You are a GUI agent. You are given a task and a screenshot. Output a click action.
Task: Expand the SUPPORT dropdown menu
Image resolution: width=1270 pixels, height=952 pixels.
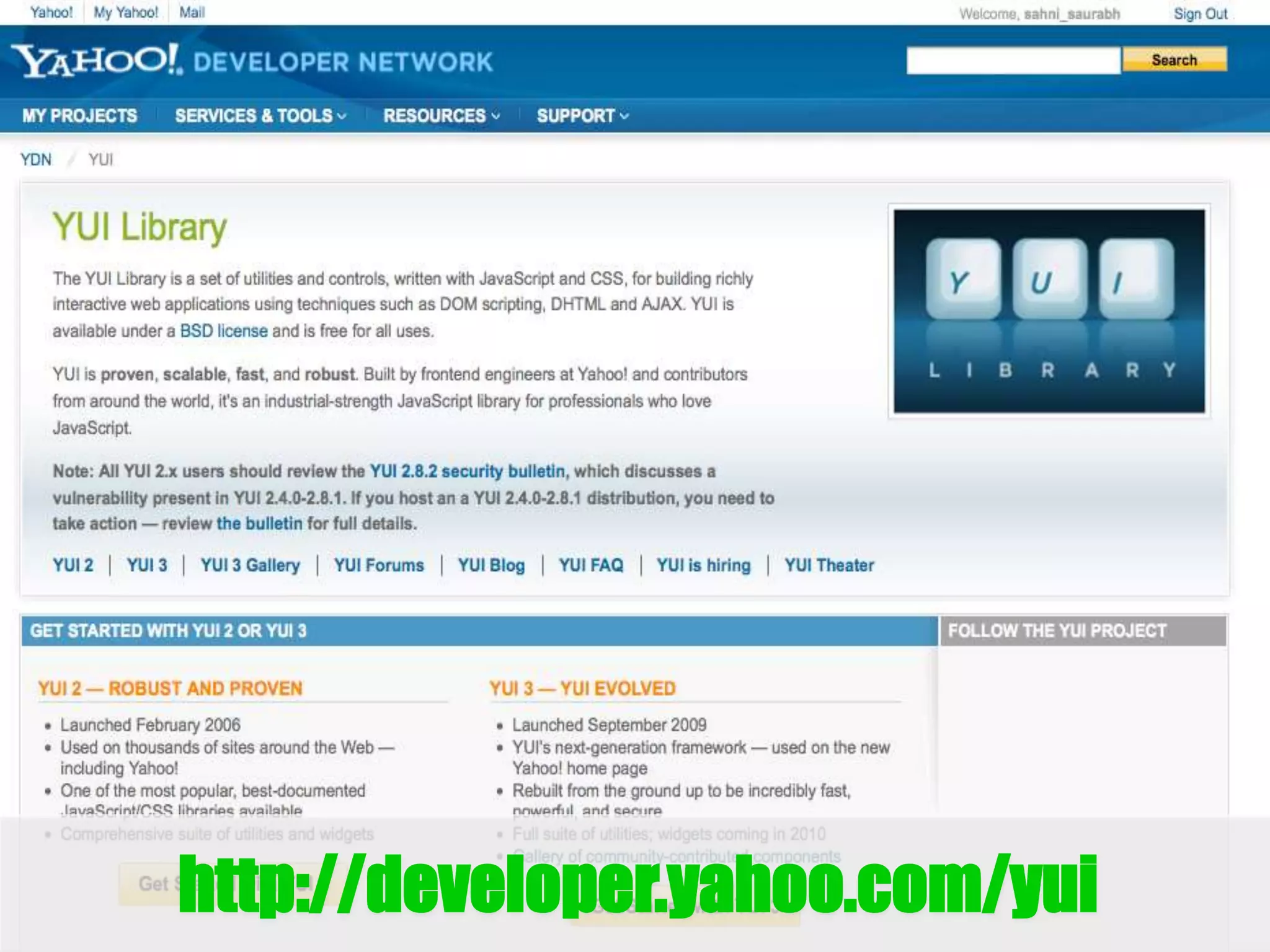coord(583,116)
